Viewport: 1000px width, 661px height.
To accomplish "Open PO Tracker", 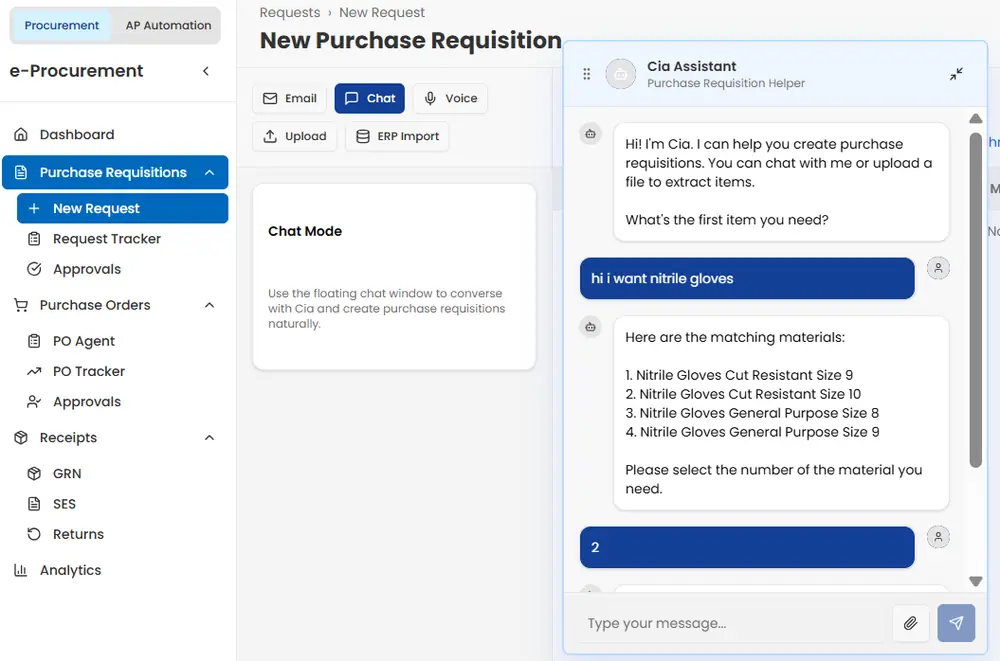I will [89, 371].
